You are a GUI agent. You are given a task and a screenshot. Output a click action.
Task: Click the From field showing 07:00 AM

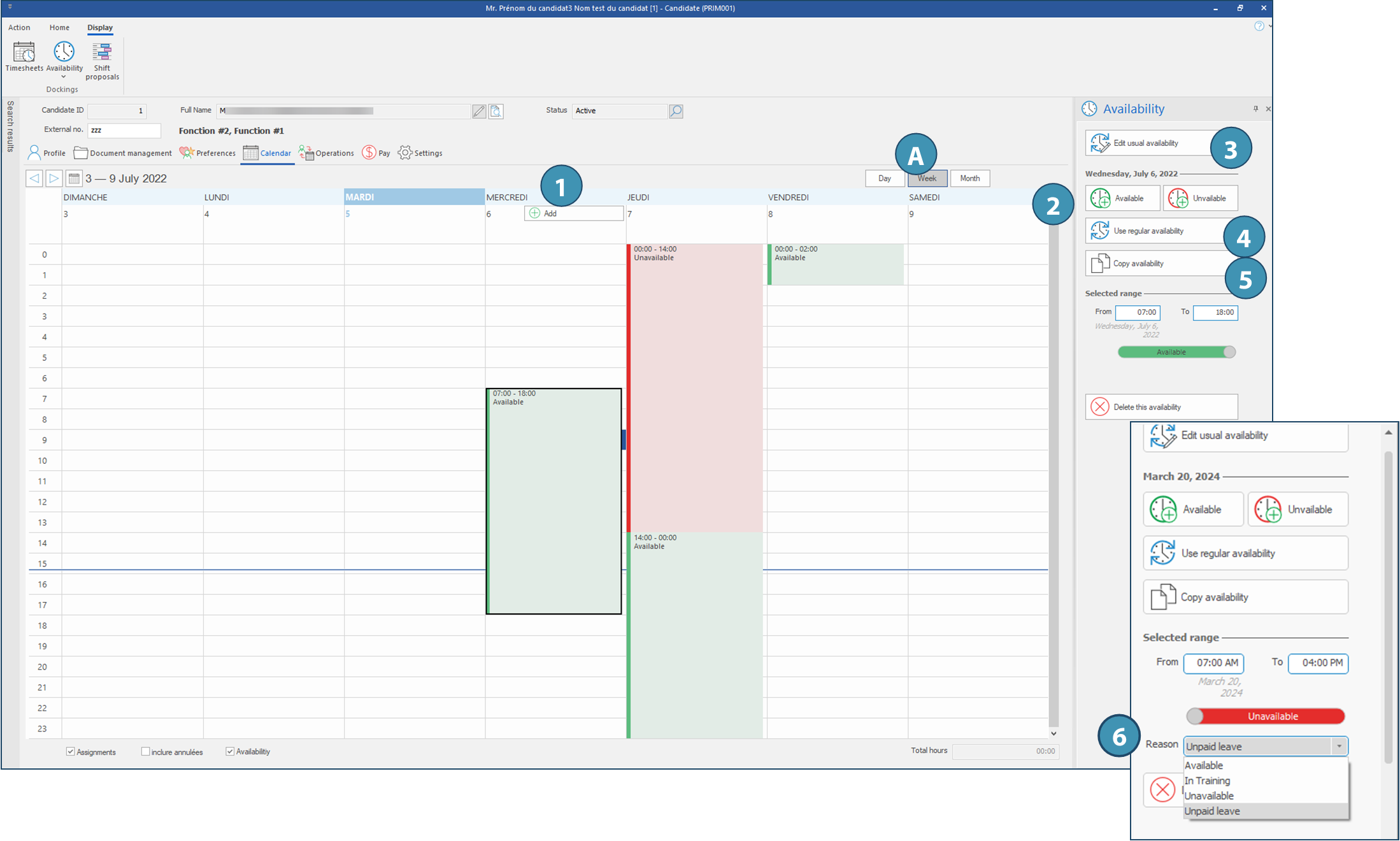coord(1213,663)
